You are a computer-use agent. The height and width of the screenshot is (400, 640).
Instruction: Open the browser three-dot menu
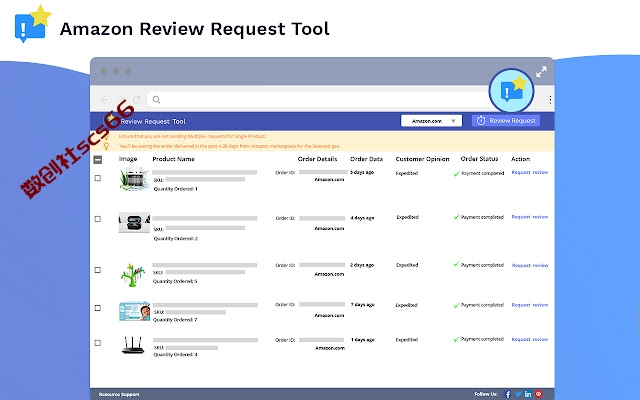(550, 99)
